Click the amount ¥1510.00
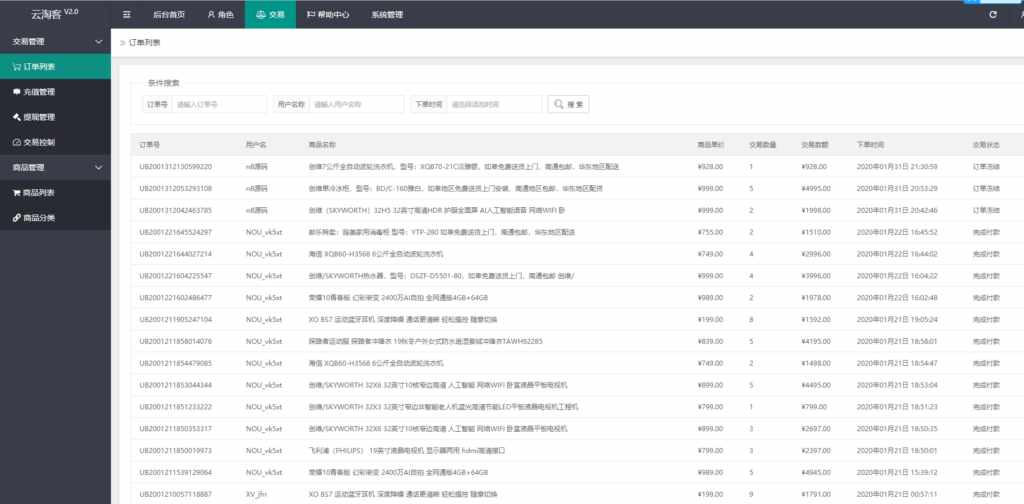Viewport: 1024px width, 504px height. (816, 232)
